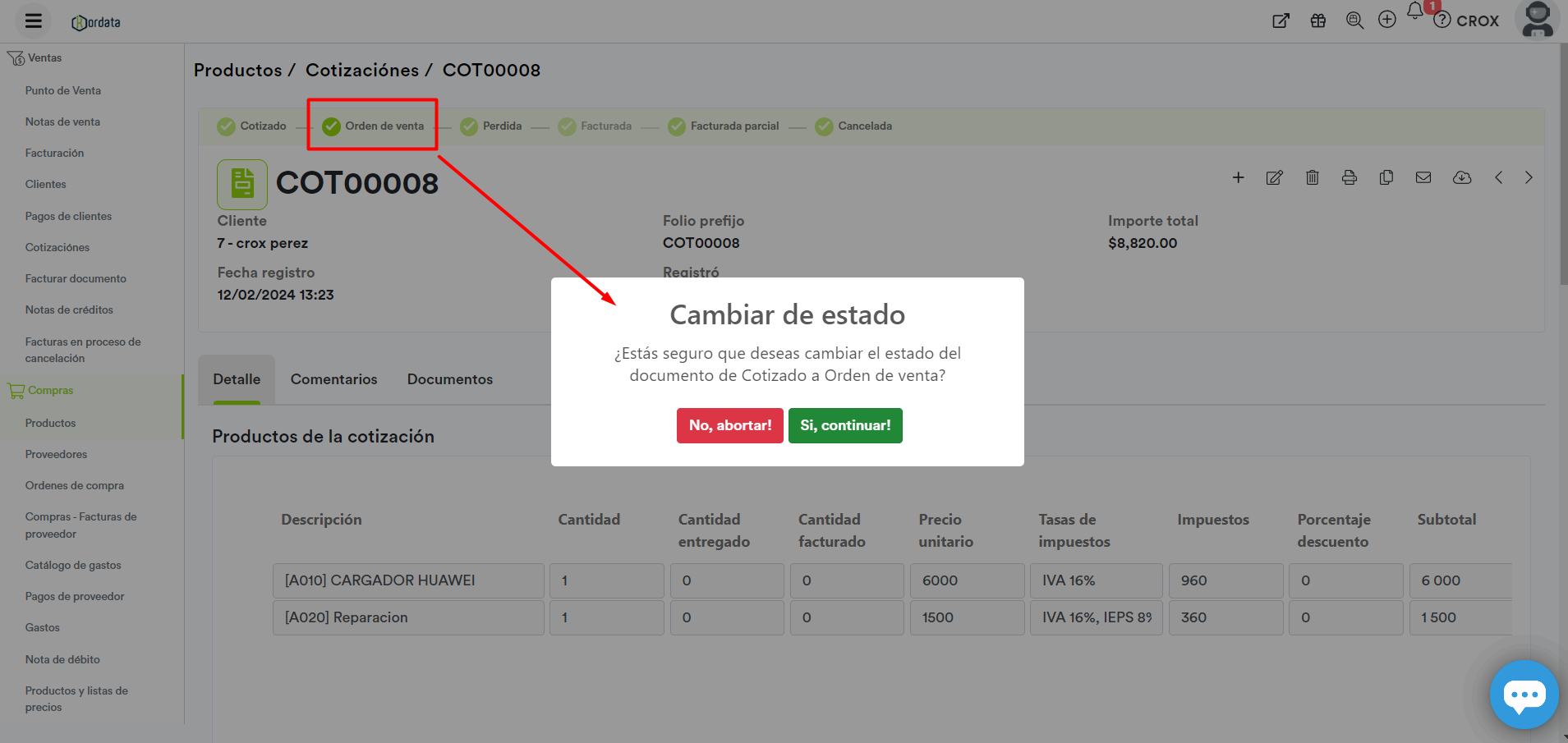Select the Perdida status step
The image size is (1568, 743).
[x=491, y=126]
